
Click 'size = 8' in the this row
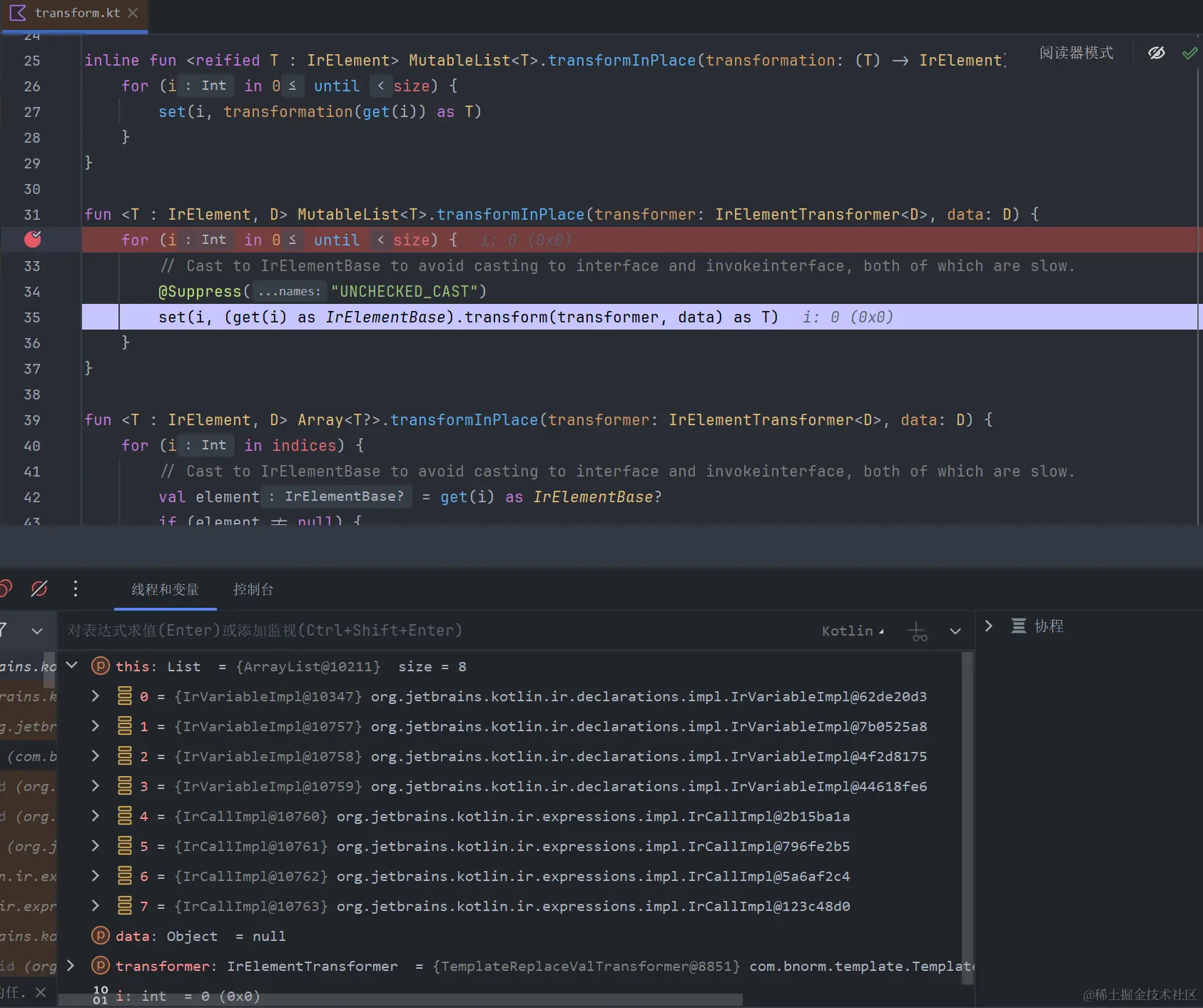pos(432,666)
